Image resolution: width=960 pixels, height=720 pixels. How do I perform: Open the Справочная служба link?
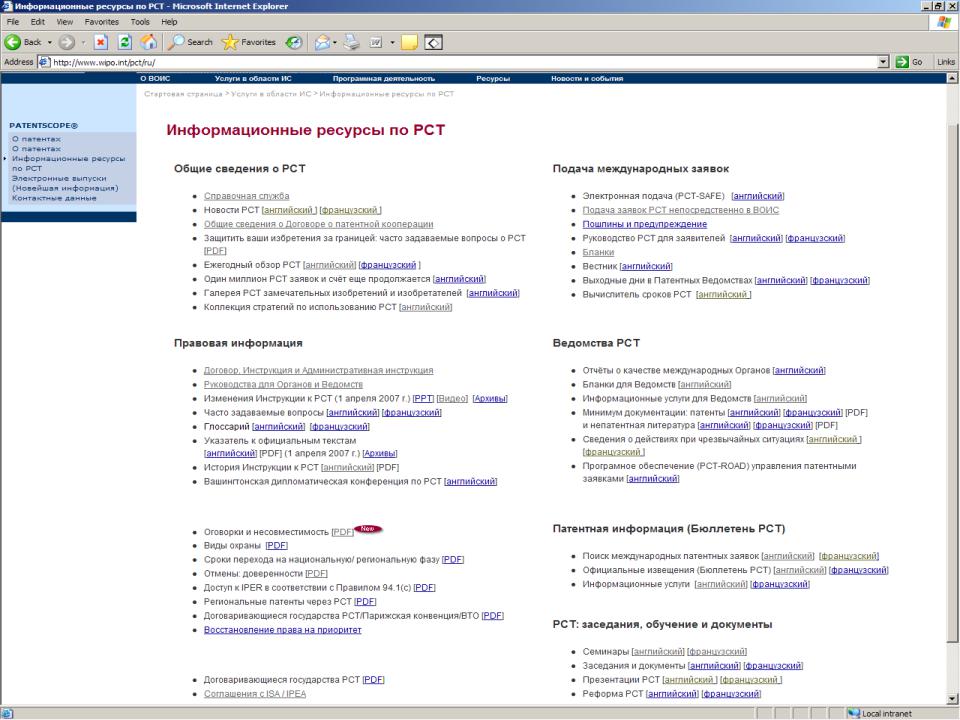pos(246,196)
